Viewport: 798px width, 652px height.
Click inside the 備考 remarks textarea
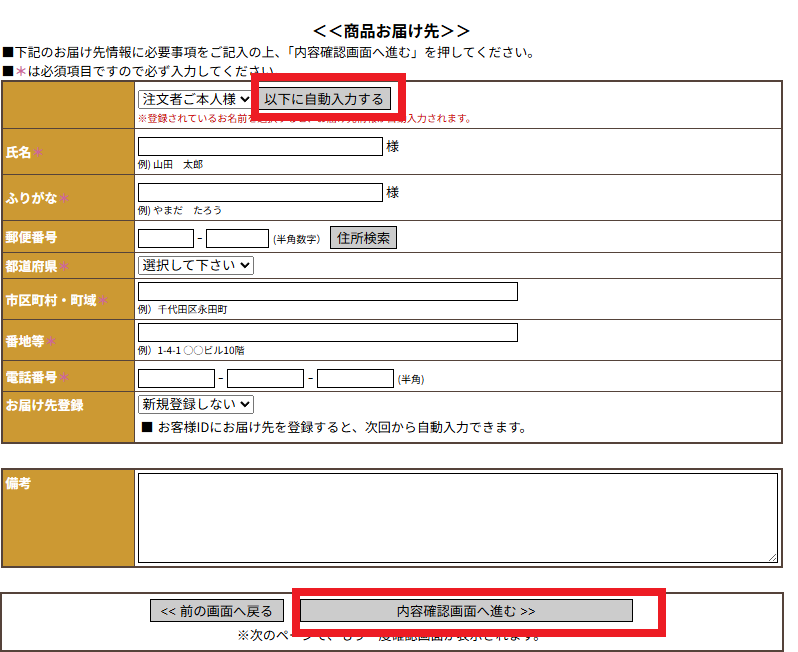tap(457, 517)
